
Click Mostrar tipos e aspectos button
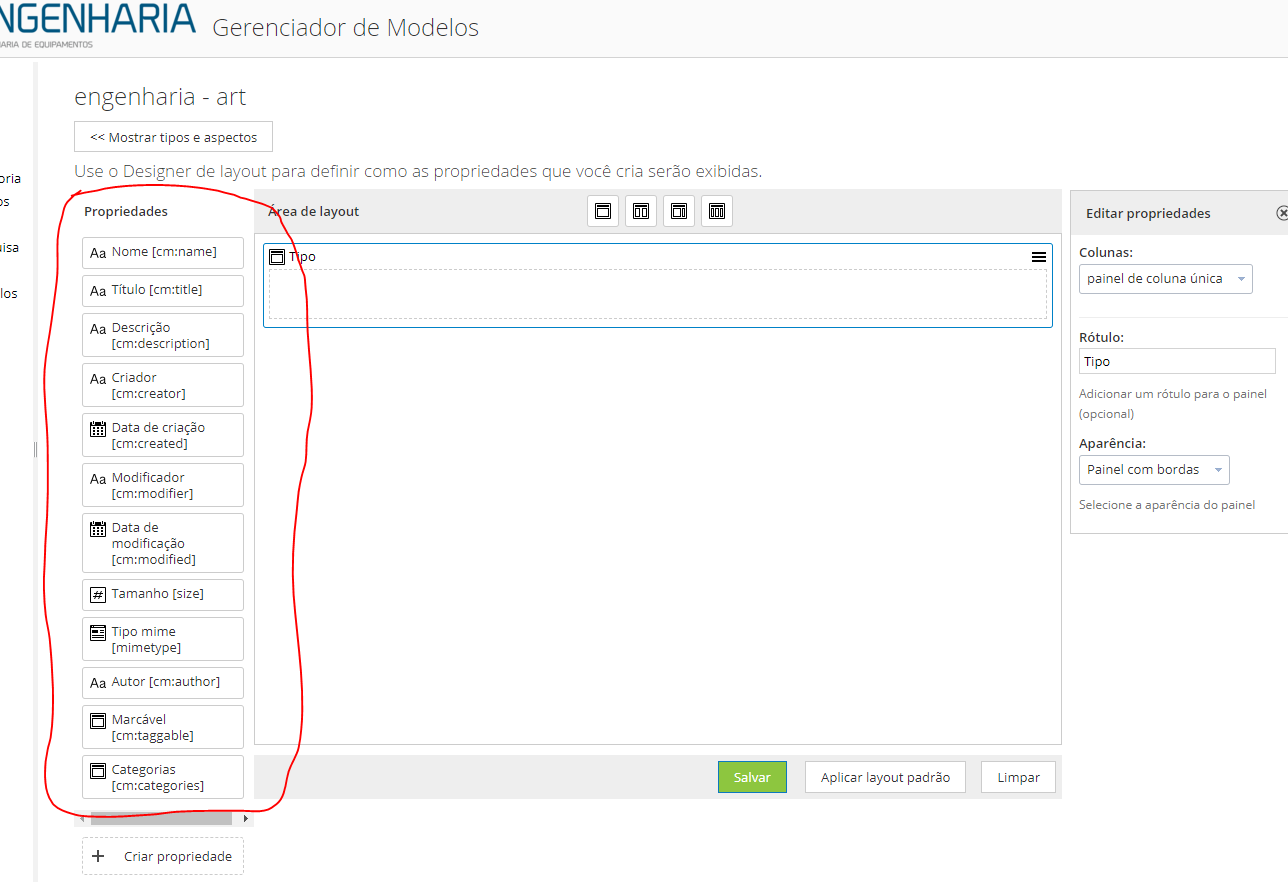coord(173,137)
